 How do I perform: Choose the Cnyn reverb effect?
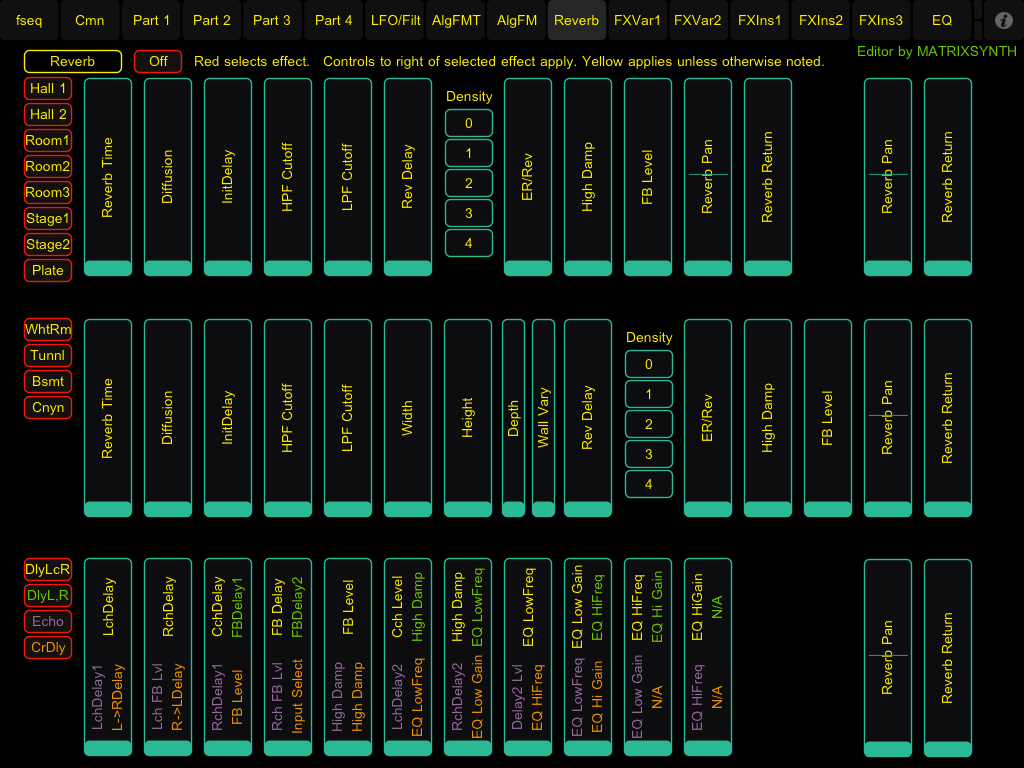(48, 408)
